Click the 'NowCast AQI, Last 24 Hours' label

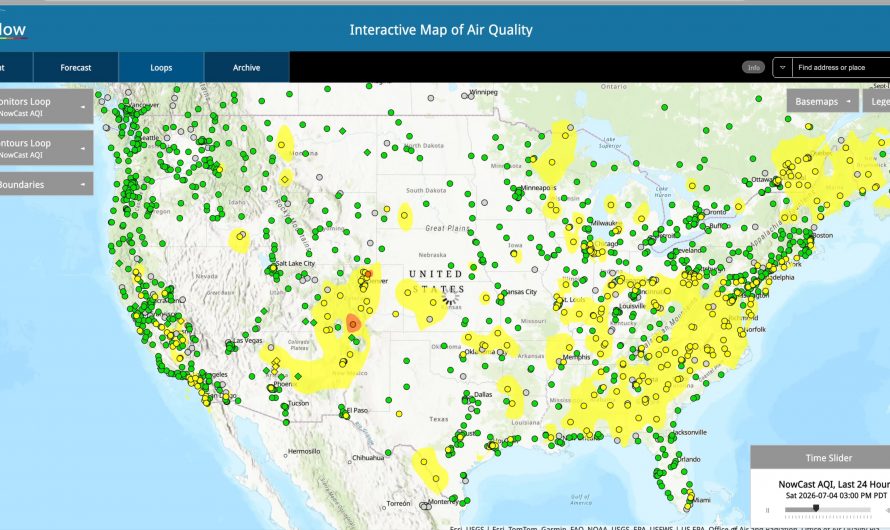pos(834,484)
